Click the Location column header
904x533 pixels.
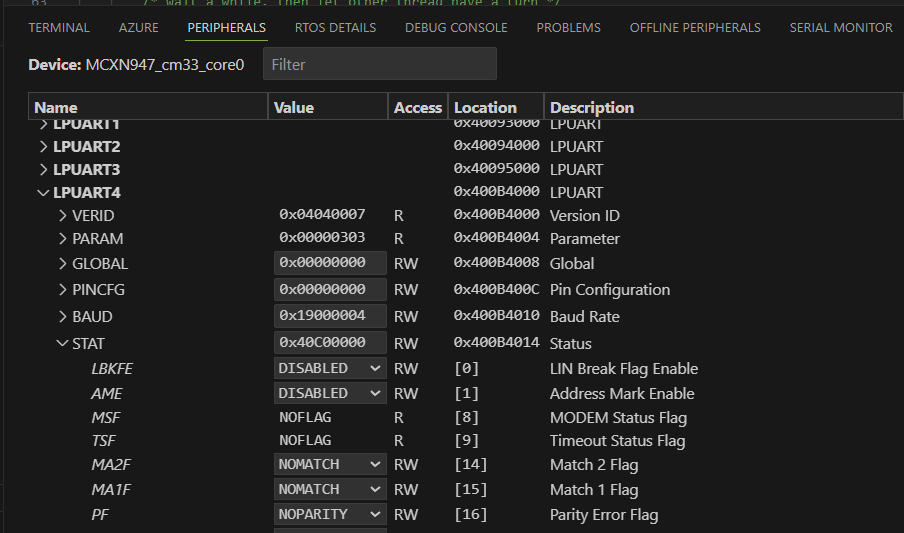pyautogui.click(x=485, y=107)
